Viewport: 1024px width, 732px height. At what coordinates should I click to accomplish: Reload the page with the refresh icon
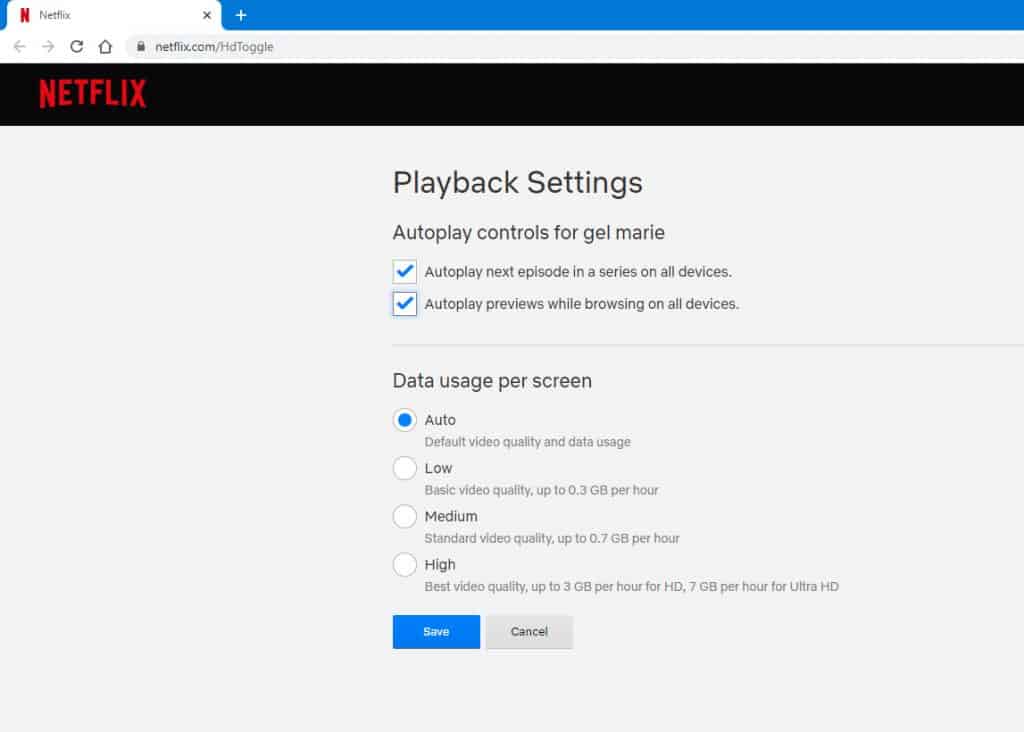point(76,45)
